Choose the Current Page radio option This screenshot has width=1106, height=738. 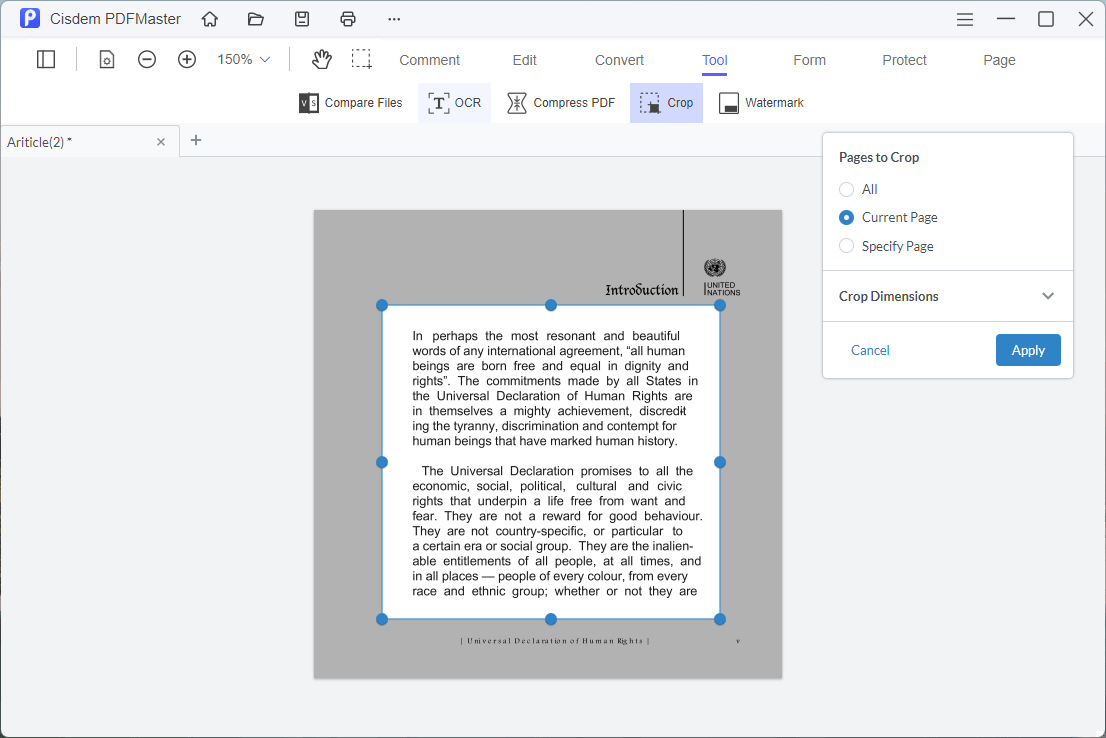pyautogui.click(x=847, y=217)
